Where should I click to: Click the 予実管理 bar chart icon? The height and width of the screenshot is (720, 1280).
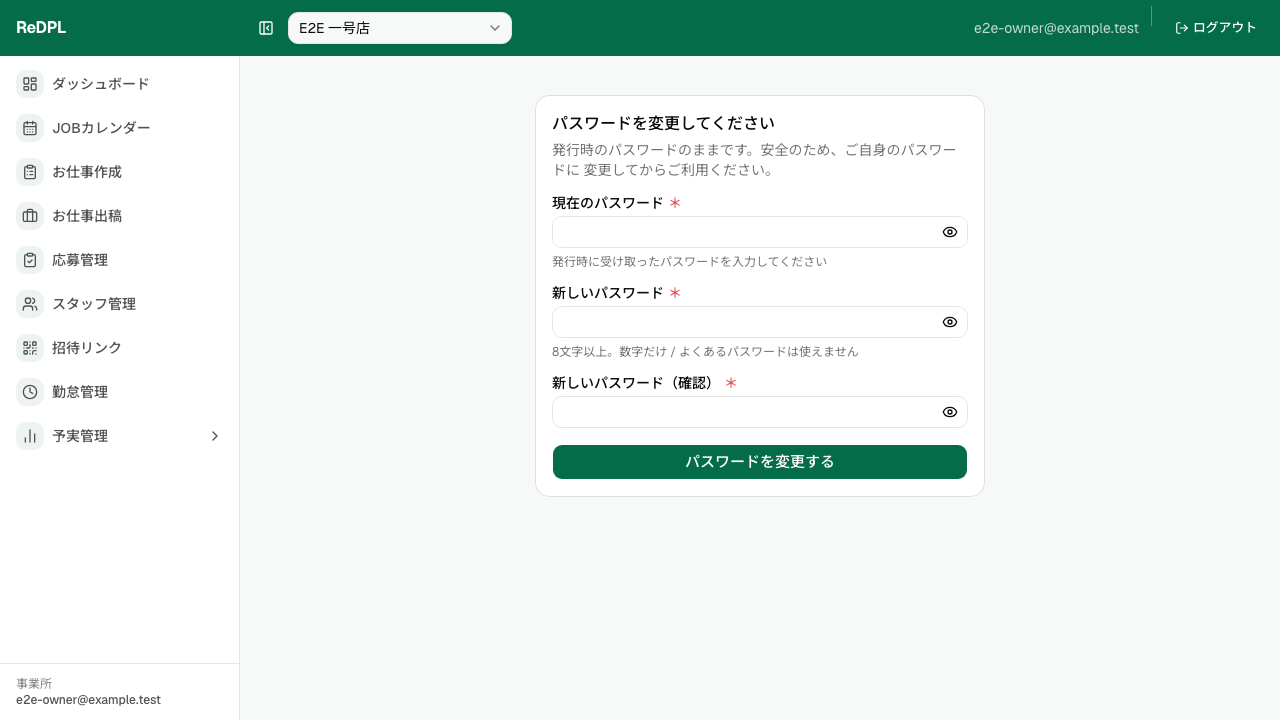click(x=30, y=436)
